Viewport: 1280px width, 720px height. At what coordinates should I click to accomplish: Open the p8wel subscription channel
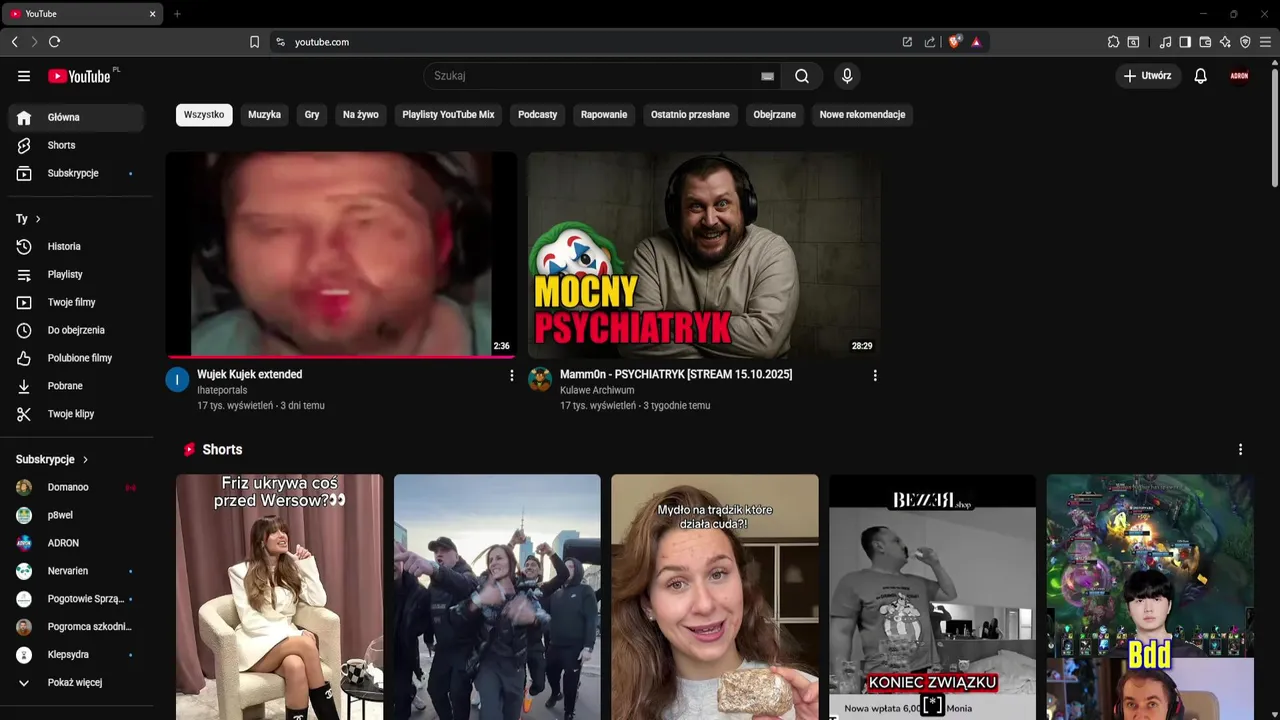(x=76, y=515)
